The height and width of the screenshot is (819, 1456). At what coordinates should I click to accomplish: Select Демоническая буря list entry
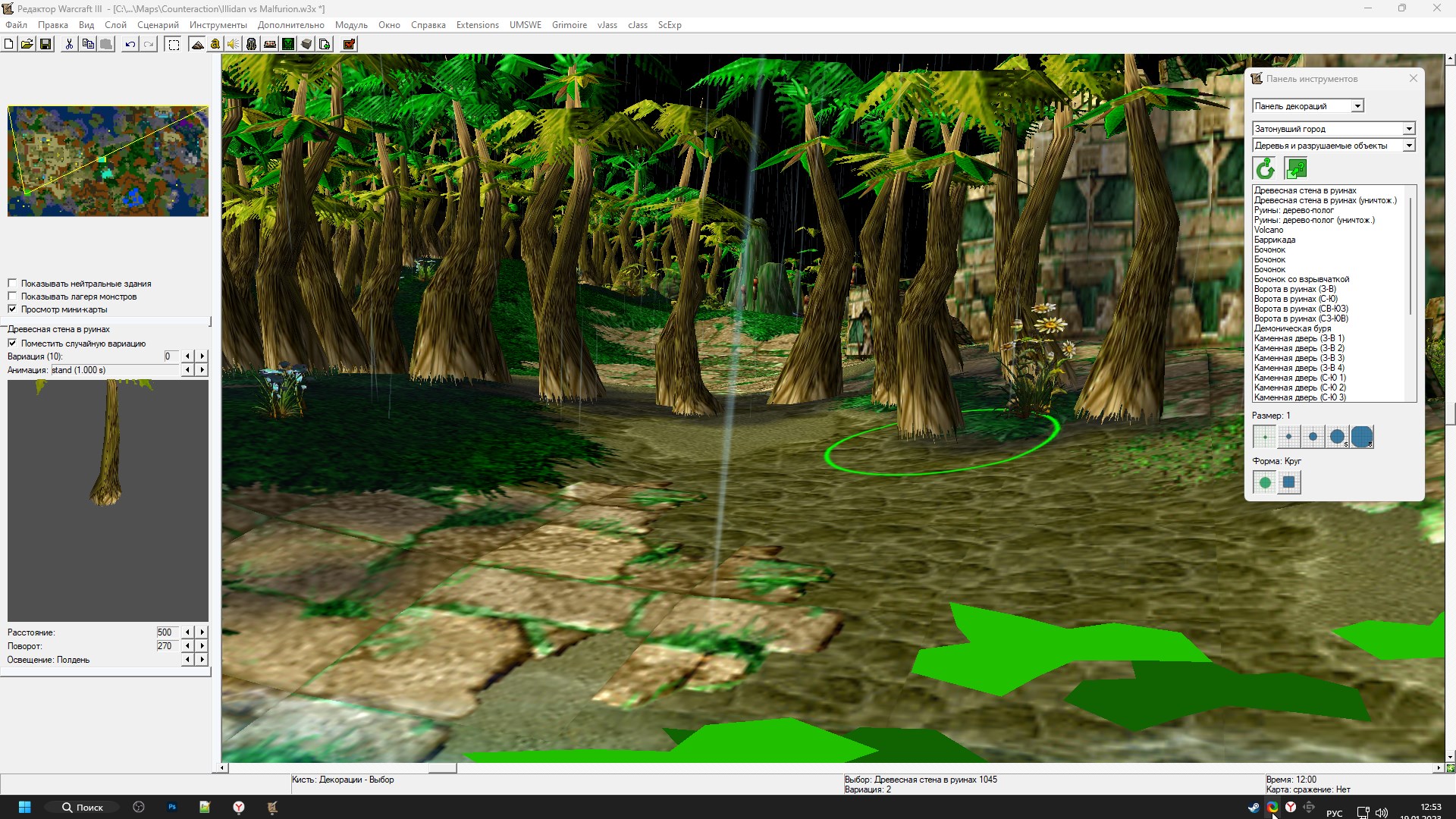1292,328
